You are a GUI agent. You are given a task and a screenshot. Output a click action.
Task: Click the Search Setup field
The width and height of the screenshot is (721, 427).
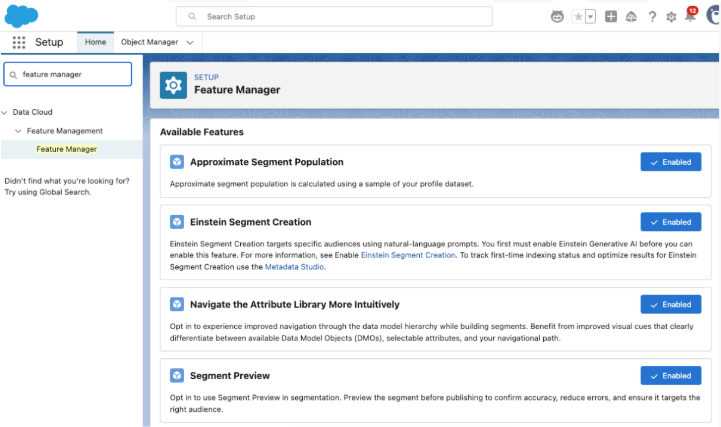click(x=334, y=17)
